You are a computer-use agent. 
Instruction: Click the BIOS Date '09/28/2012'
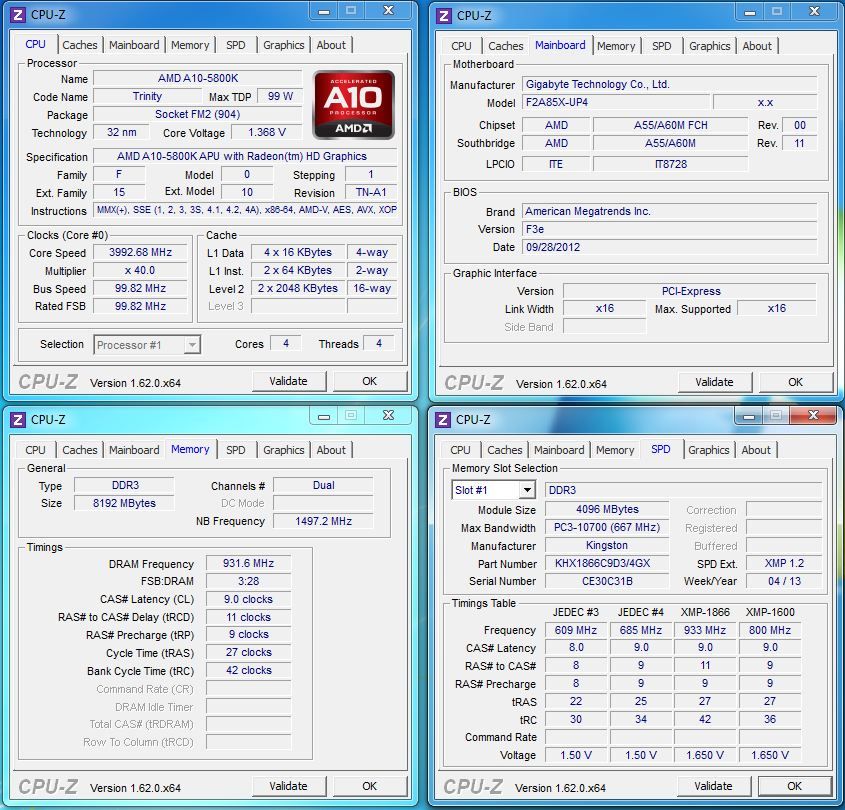point(669,247)
